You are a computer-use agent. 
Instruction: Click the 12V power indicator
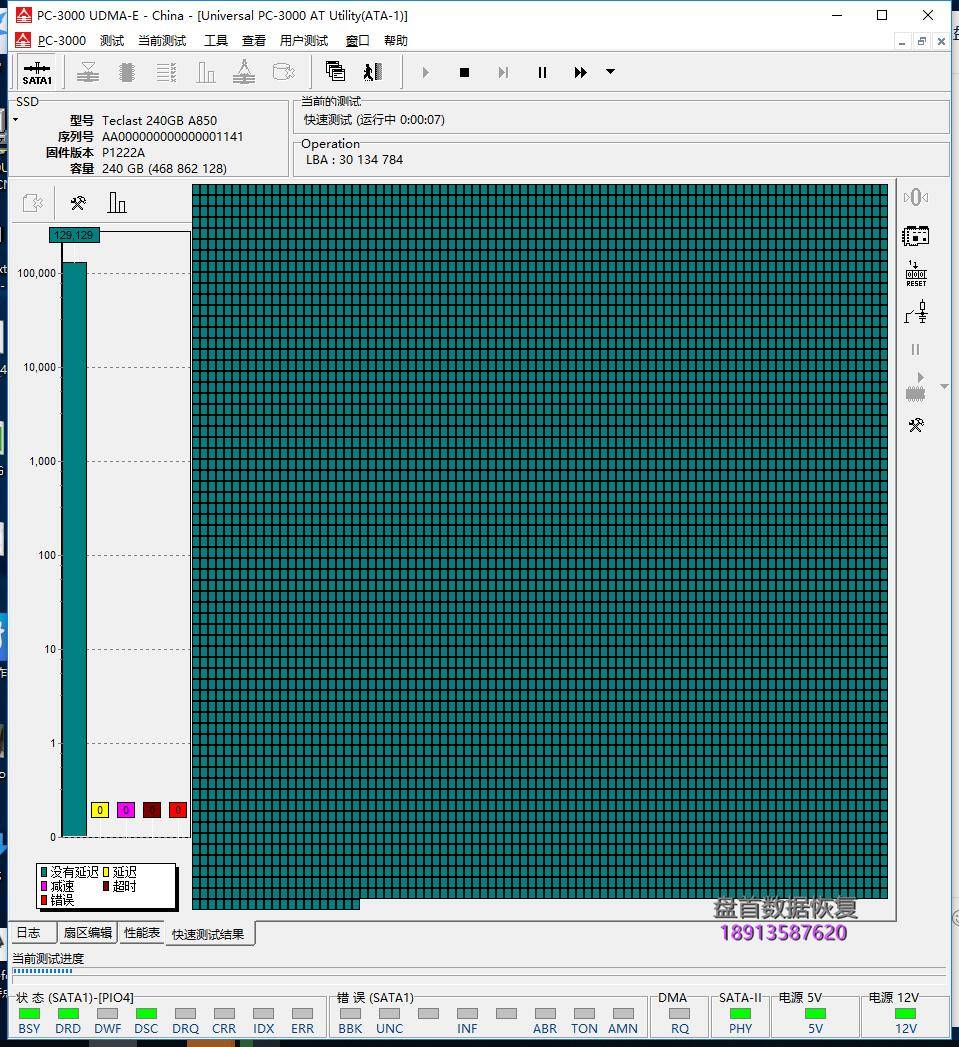(905, 1014)
